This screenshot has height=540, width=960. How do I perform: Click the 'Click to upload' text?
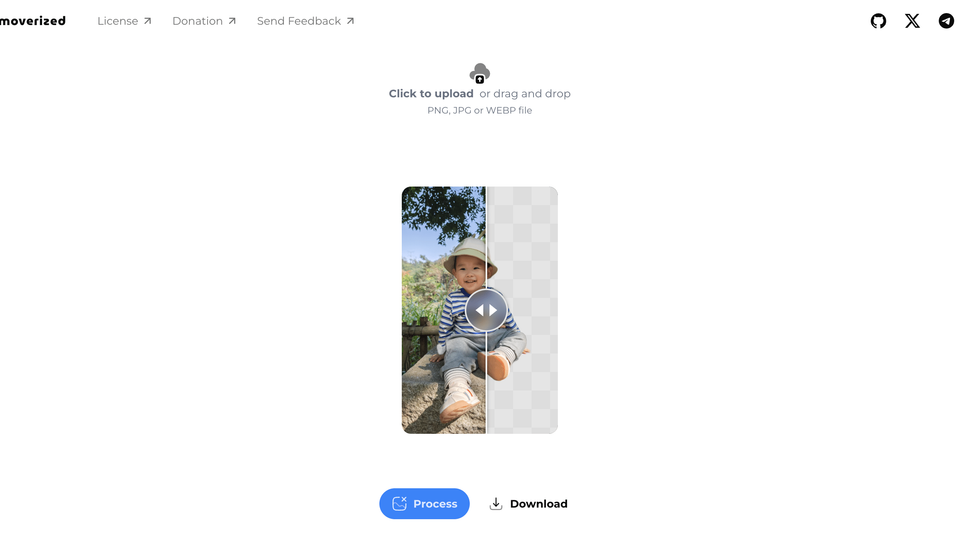(431, 94)
